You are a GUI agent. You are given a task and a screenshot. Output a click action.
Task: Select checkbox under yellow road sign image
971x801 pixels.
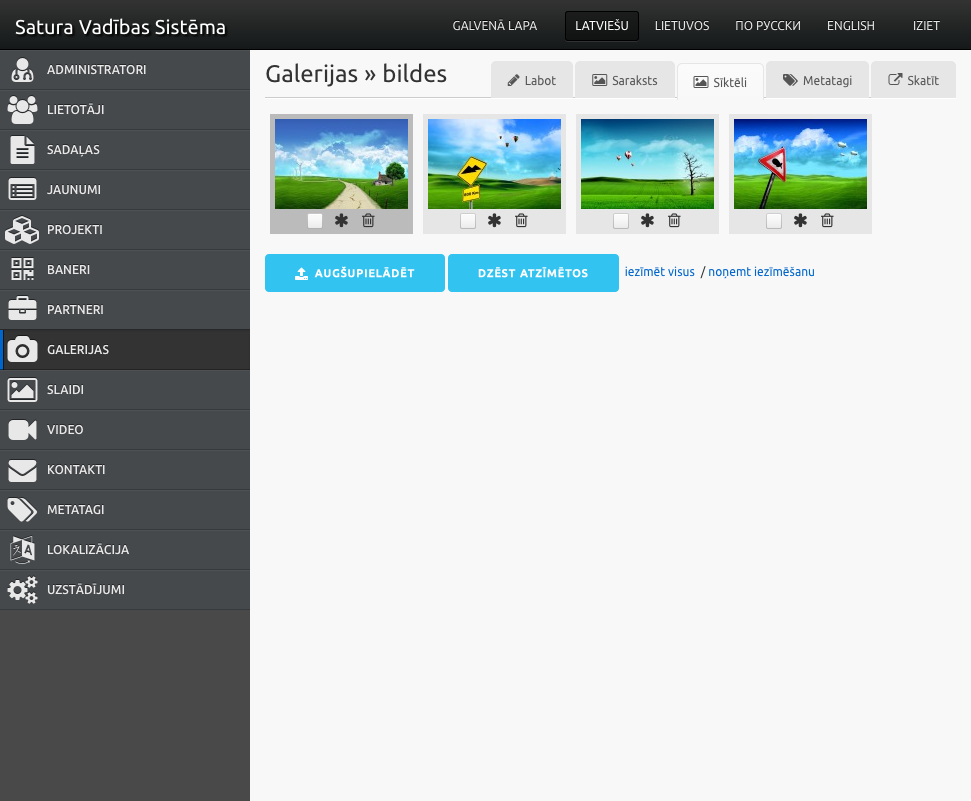468,221
